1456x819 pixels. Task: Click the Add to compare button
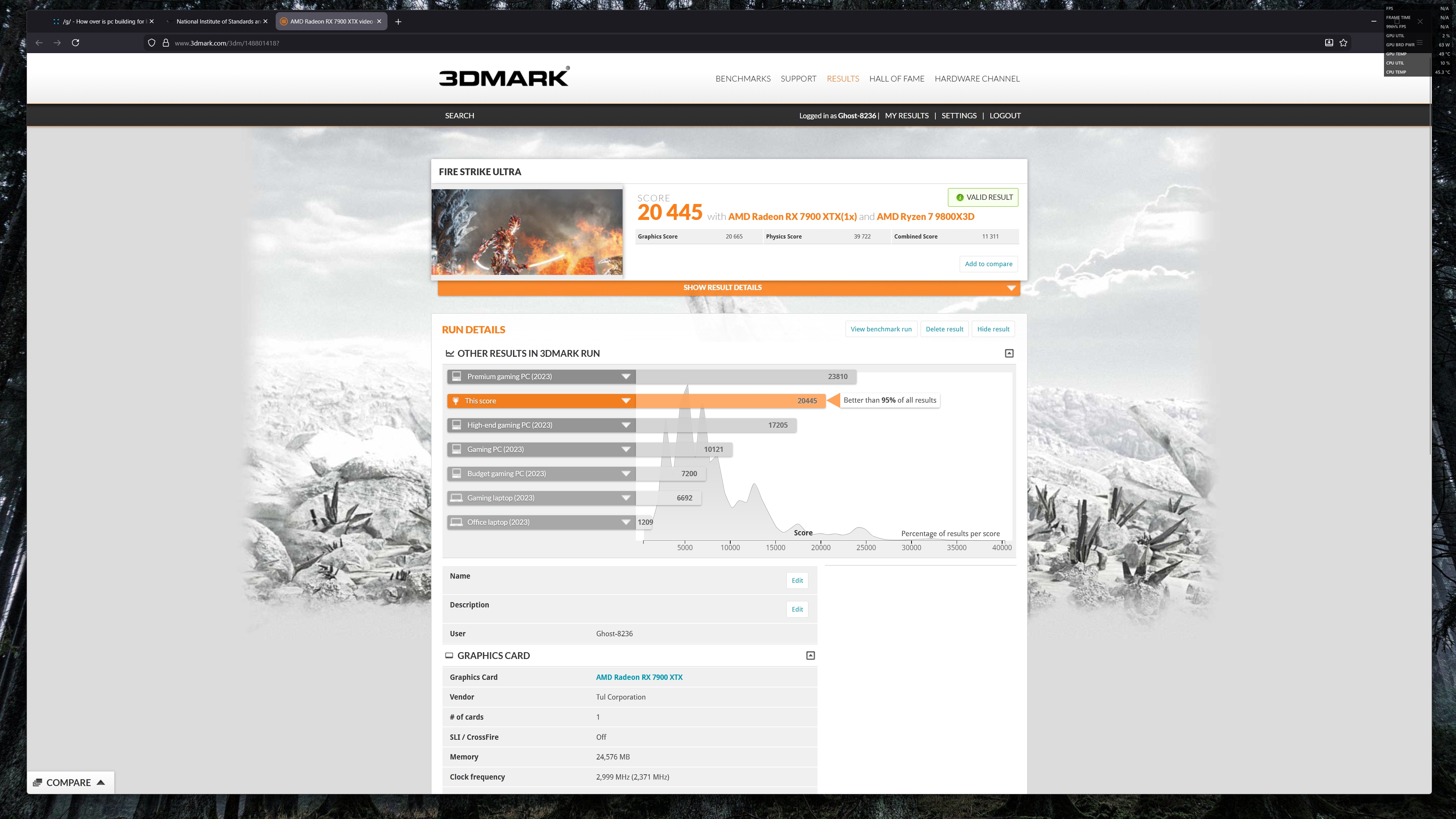click(x=988, y=264)
